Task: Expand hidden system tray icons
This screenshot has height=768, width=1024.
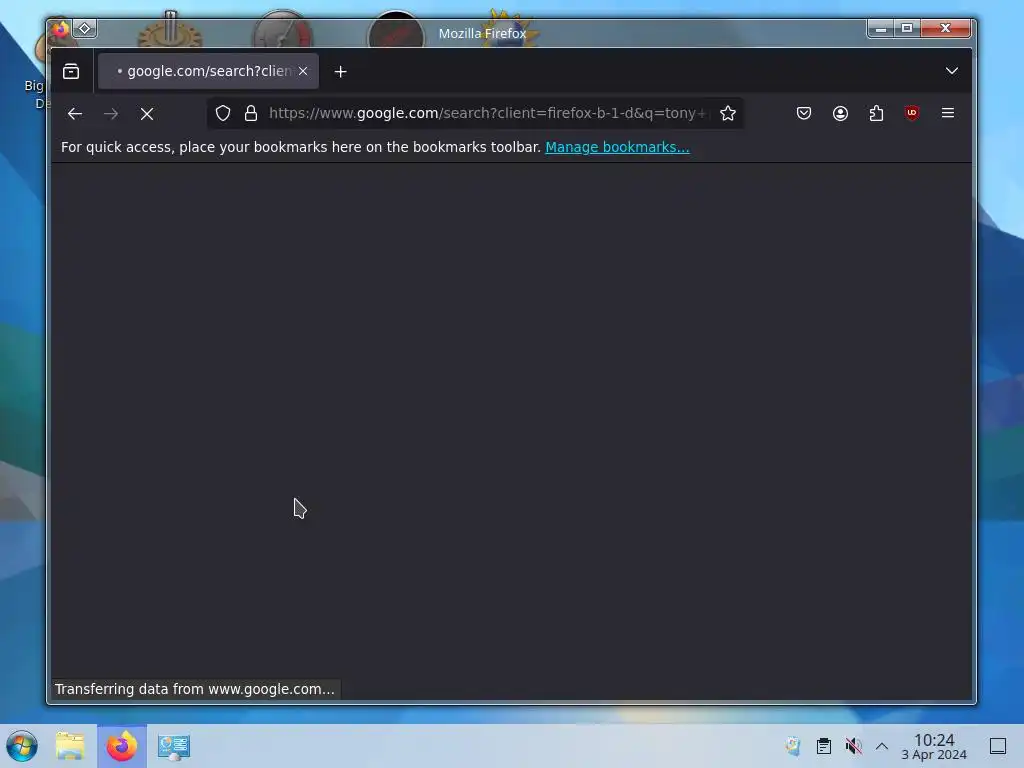Action: (x=882, y=746)
